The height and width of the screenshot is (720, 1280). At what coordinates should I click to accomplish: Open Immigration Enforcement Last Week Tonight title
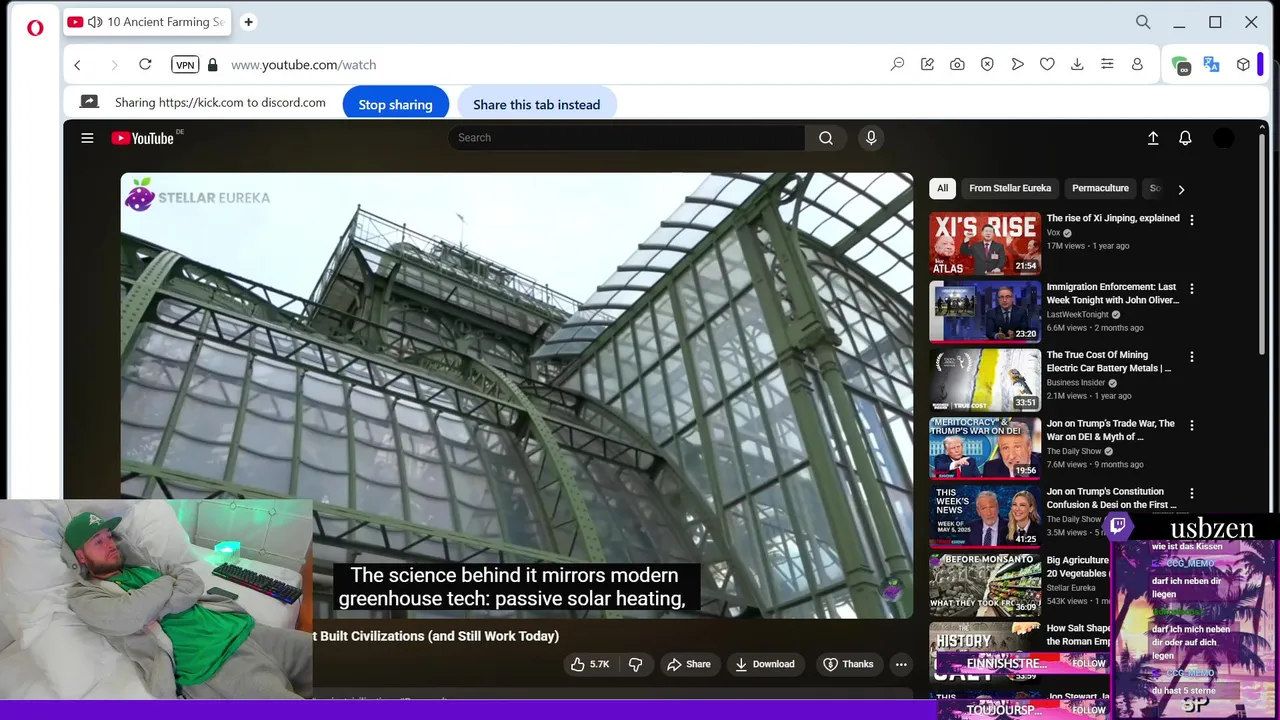click(x=1112, y=294)
